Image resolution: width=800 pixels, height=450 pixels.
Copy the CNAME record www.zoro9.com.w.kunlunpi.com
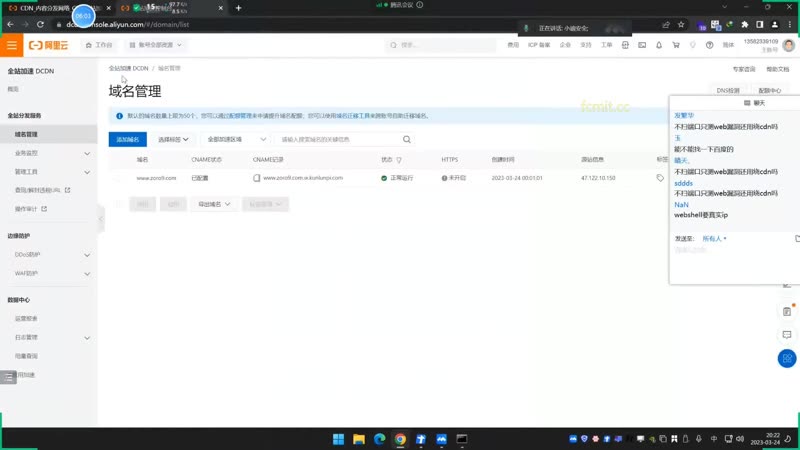pyautogui.click(x=257, y=178)
